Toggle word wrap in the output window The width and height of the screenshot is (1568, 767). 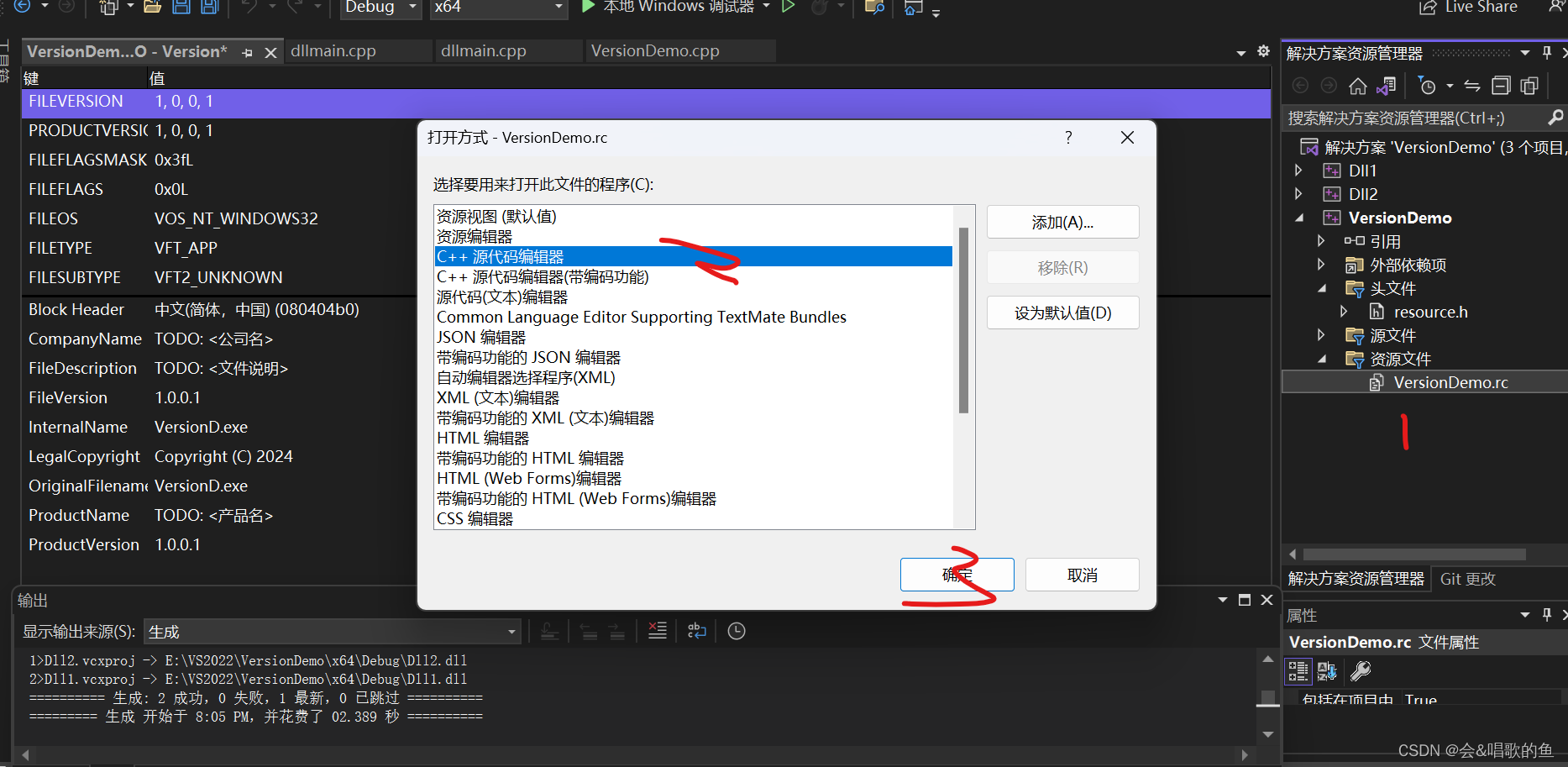click(696, 630)
